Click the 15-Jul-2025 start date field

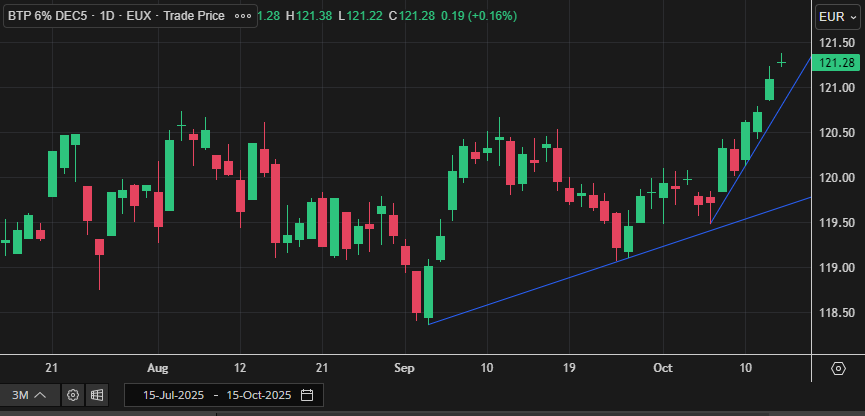(x=176, y=395)
